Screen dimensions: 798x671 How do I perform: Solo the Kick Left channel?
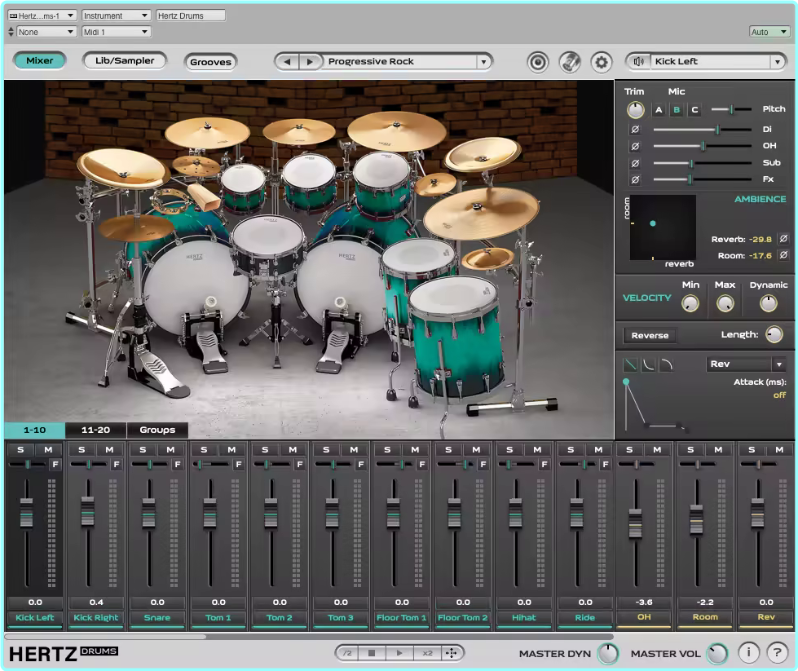20,450
